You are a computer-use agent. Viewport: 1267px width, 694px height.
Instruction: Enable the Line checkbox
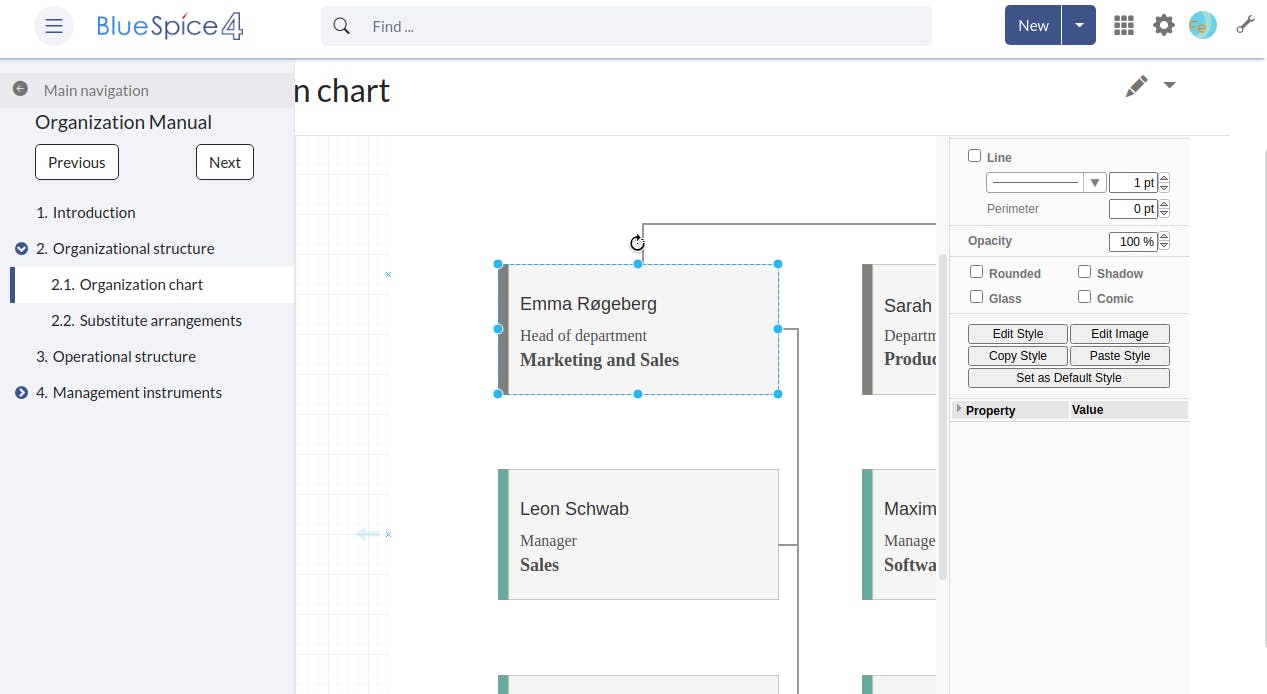(975, 156)
